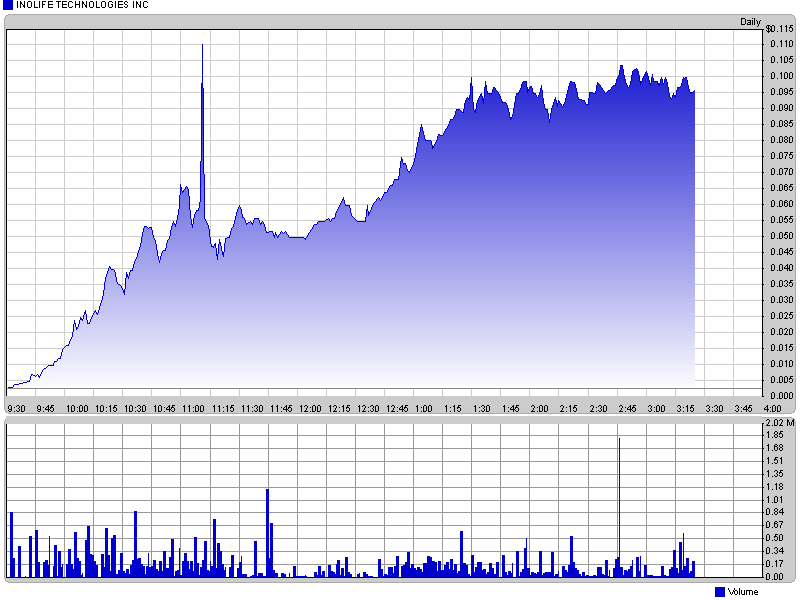The image size is (800, 600).
Task: Switch to the Volume chart pane
Action: coord(380,500)
